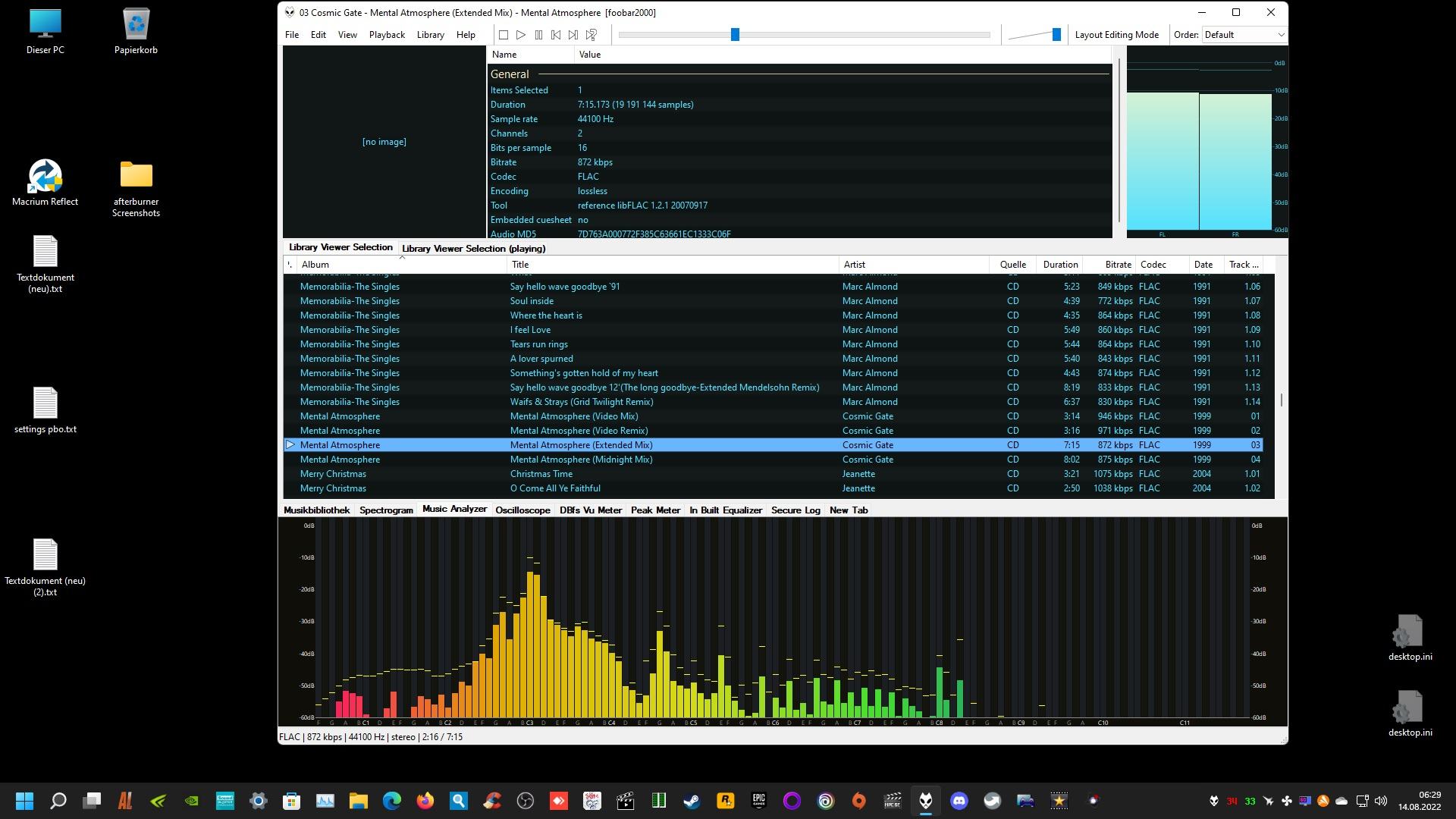Open the Secure Log tab
1456x819 pixels.
(x=795, y=510)
